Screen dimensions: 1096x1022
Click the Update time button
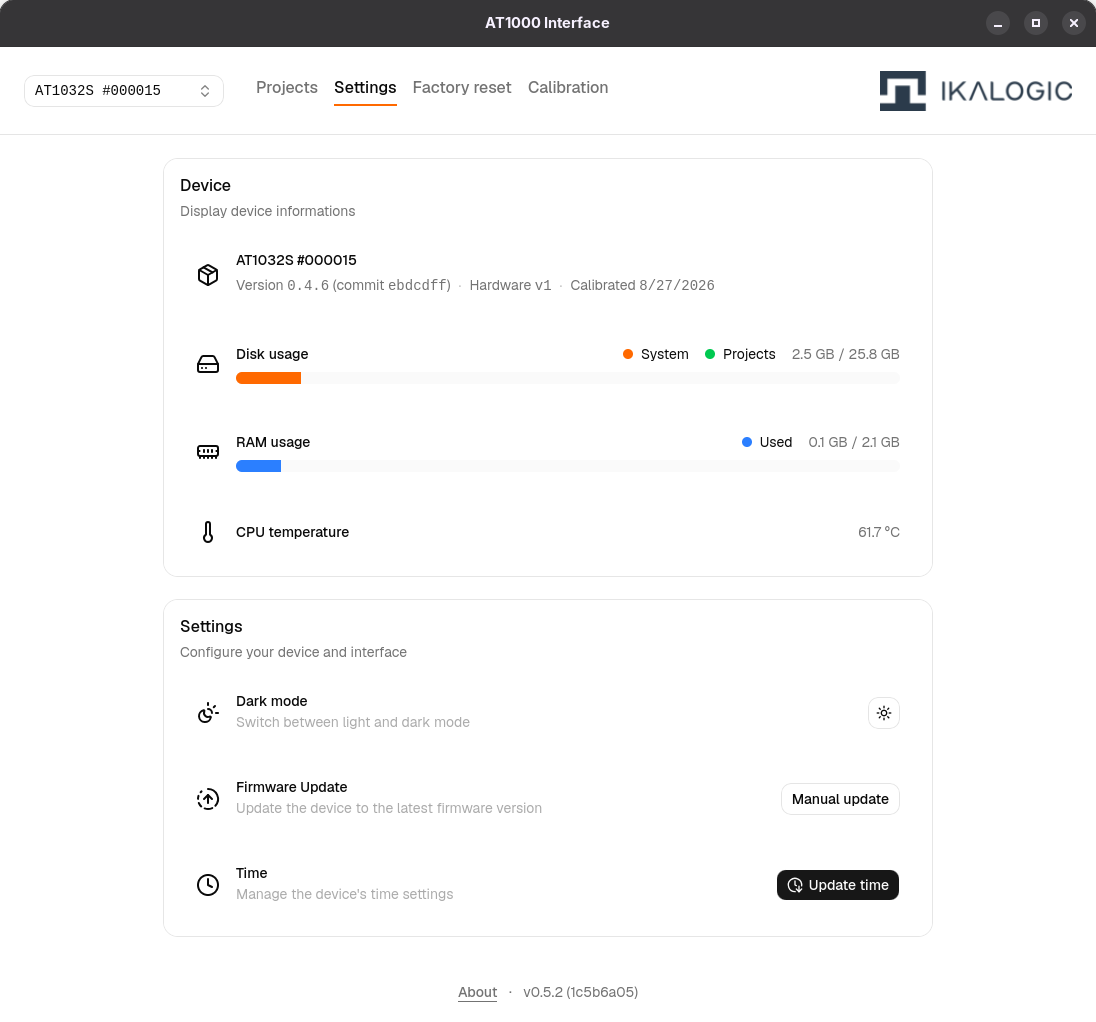tap(837, 885)
